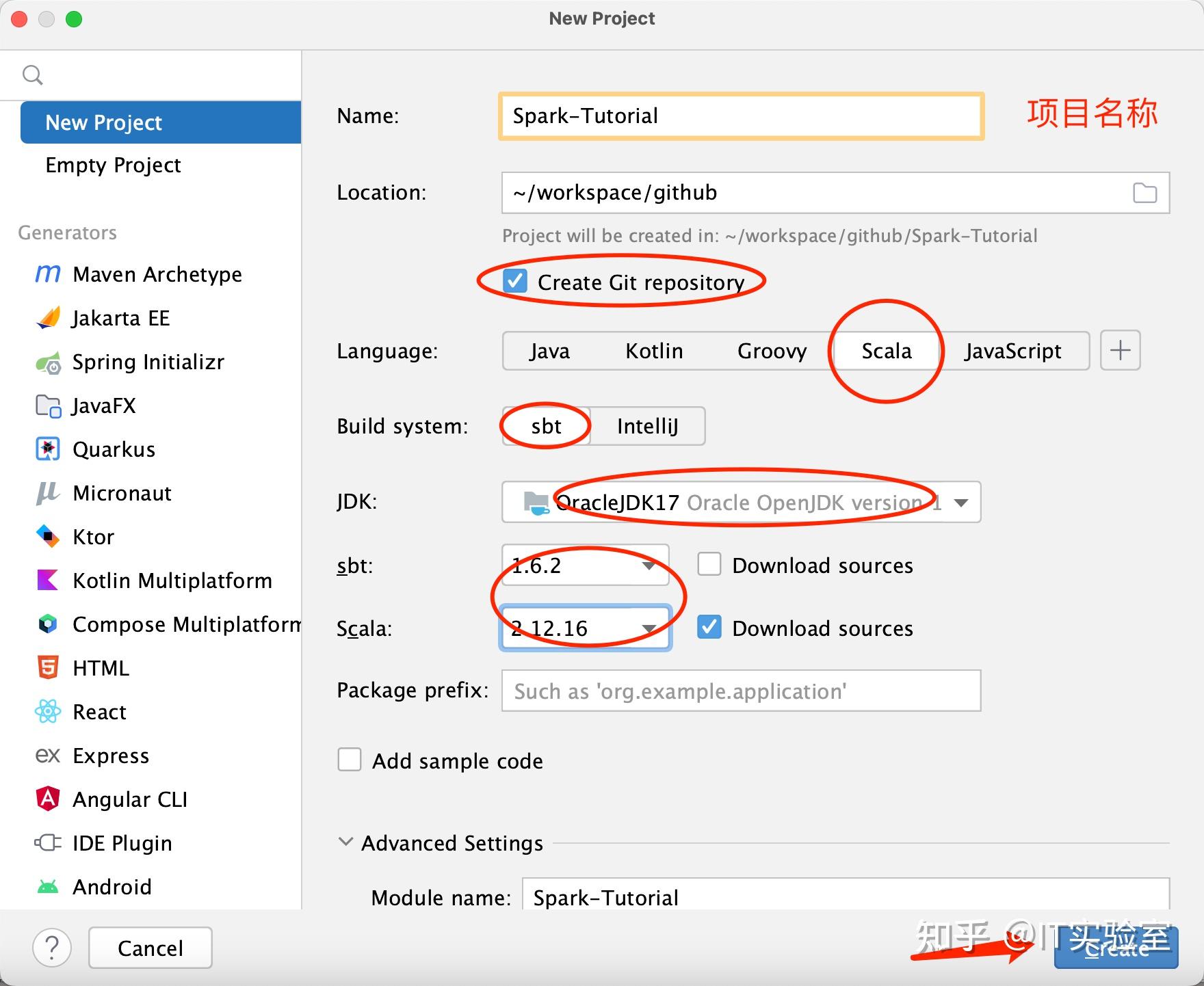Image resolution: width=1204 pixels, height=986 pixels.
Task: Open the JDK dropdown
Action: pyautogui.click(x=742, y=503)
